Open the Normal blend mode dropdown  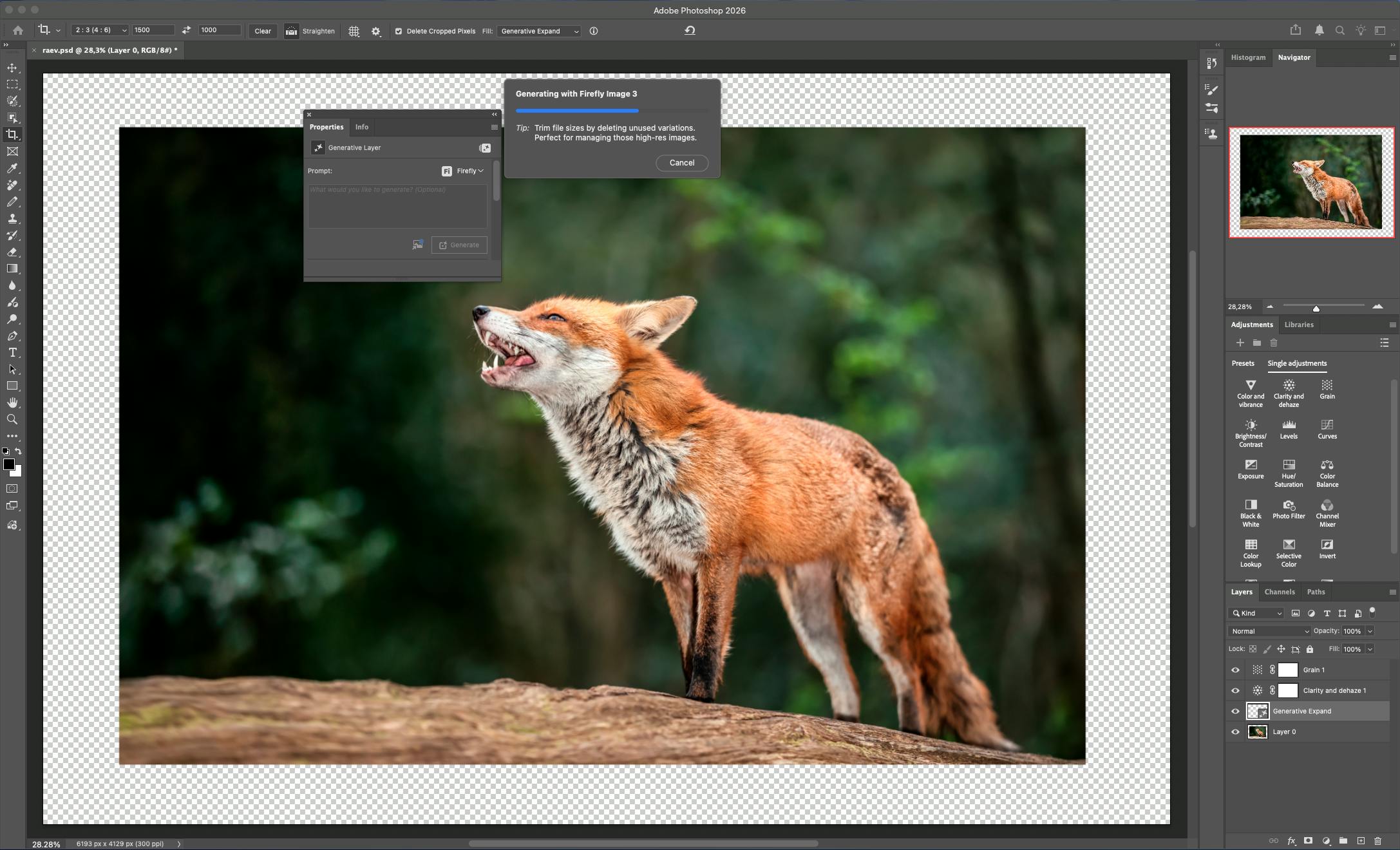coord(1269,631)
